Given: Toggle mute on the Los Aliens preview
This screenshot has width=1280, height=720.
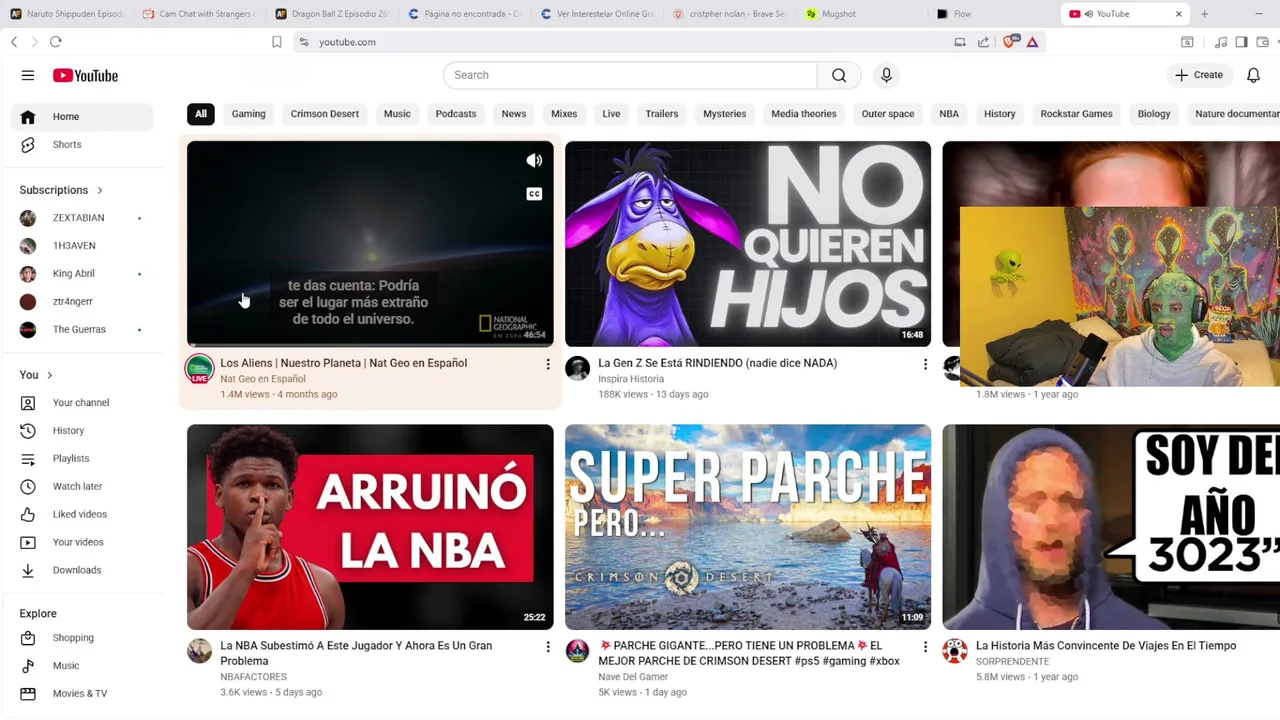Looking at the screenshot, I should tap(534, 161).
